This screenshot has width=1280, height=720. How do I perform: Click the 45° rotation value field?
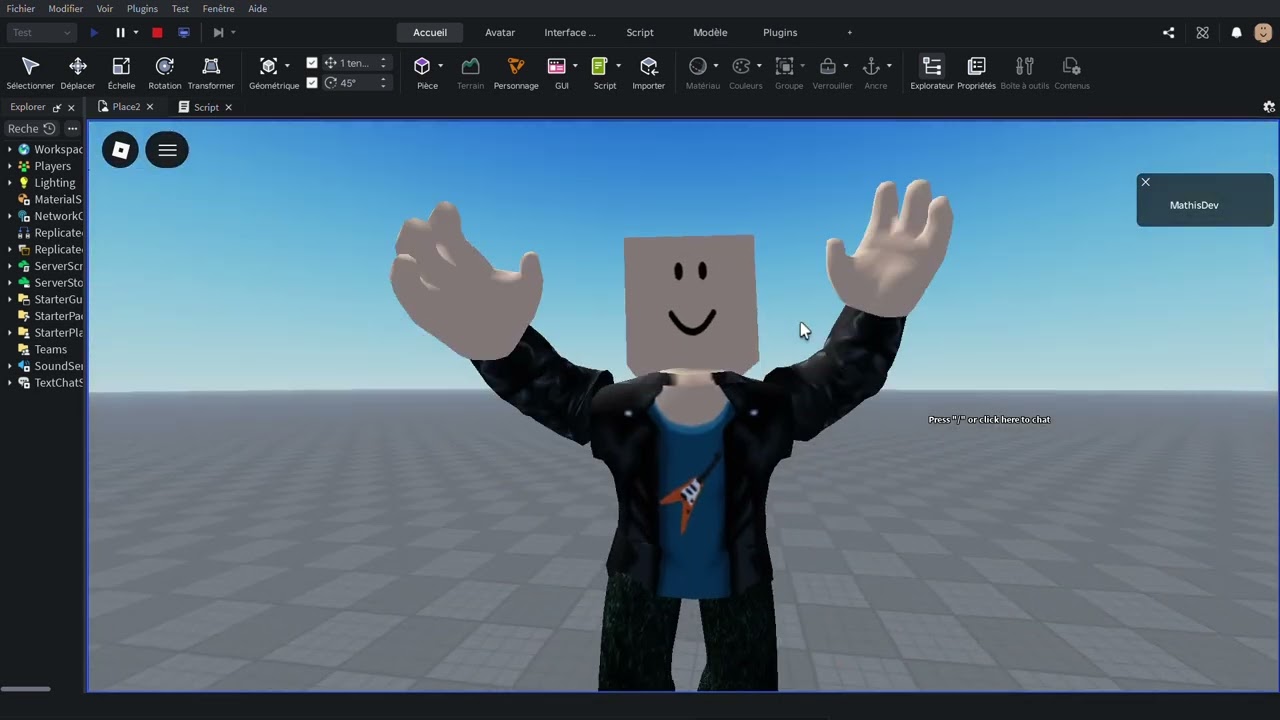pos(355,83)
